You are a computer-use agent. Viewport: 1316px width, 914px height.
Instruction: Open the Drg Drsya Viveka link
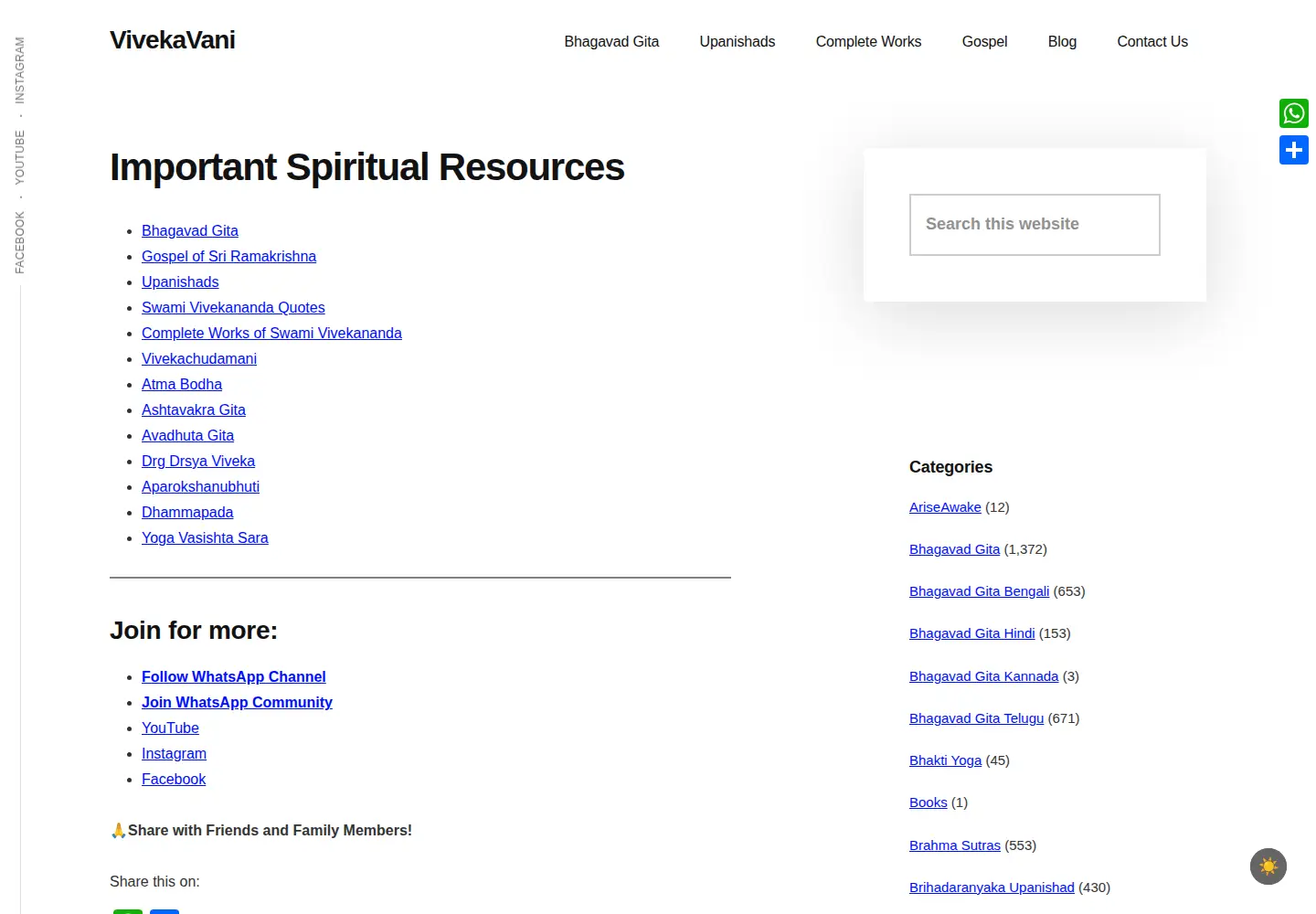(198, 461)
